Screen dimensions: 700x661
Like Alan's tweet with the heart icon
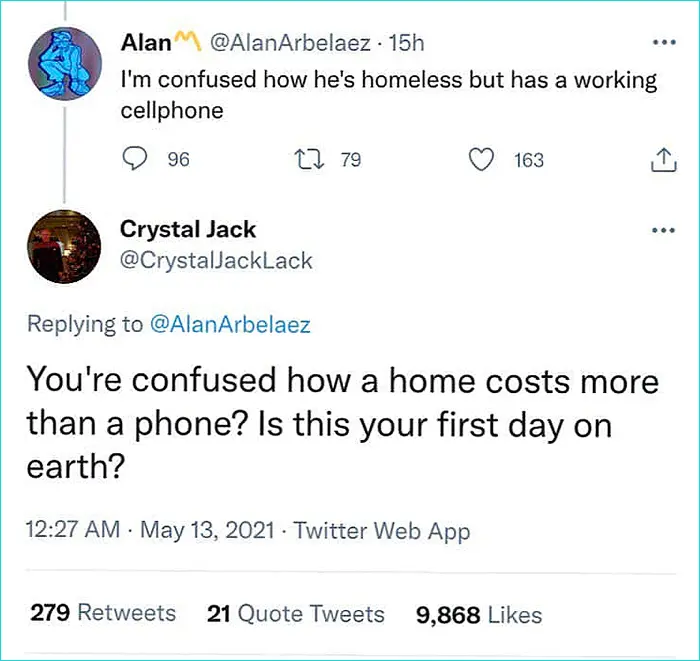[484, 160]
